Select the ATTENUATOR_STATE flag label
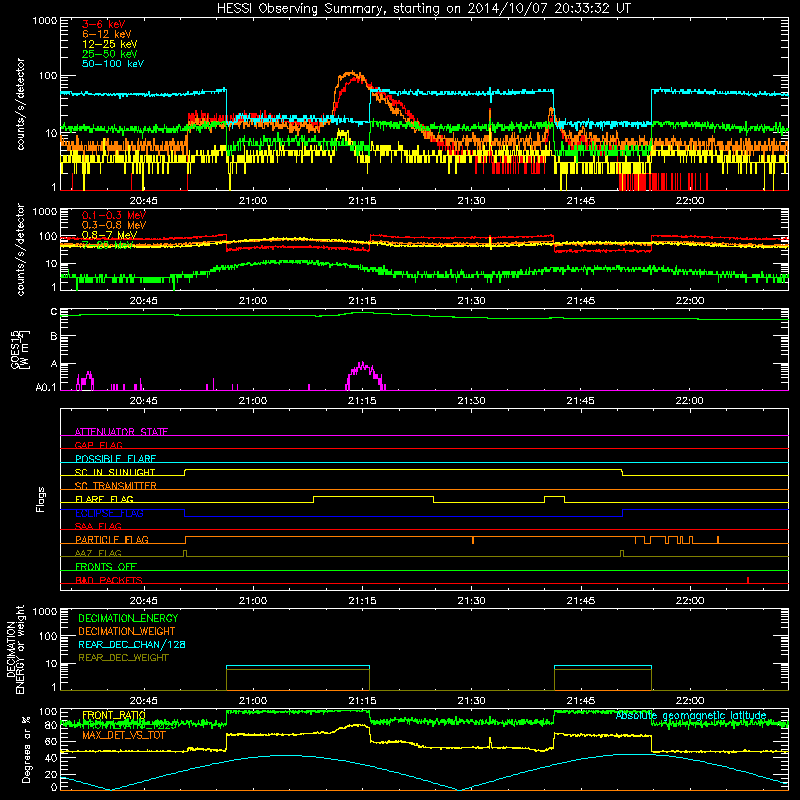The height and width of the screenshot is (800, 800). (121, 432)
